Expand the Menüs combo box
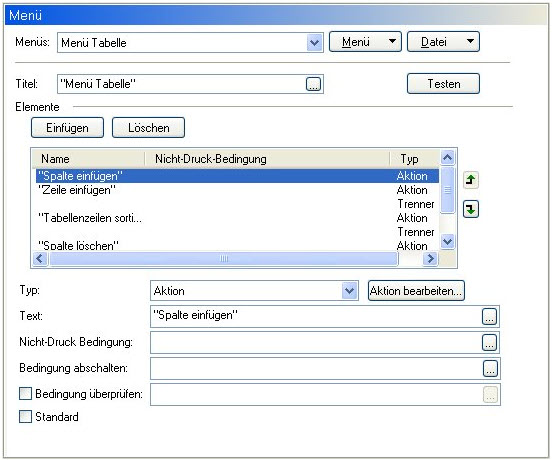Image resolution: width=552 pixels, height=460 pixels. (314, 43)
